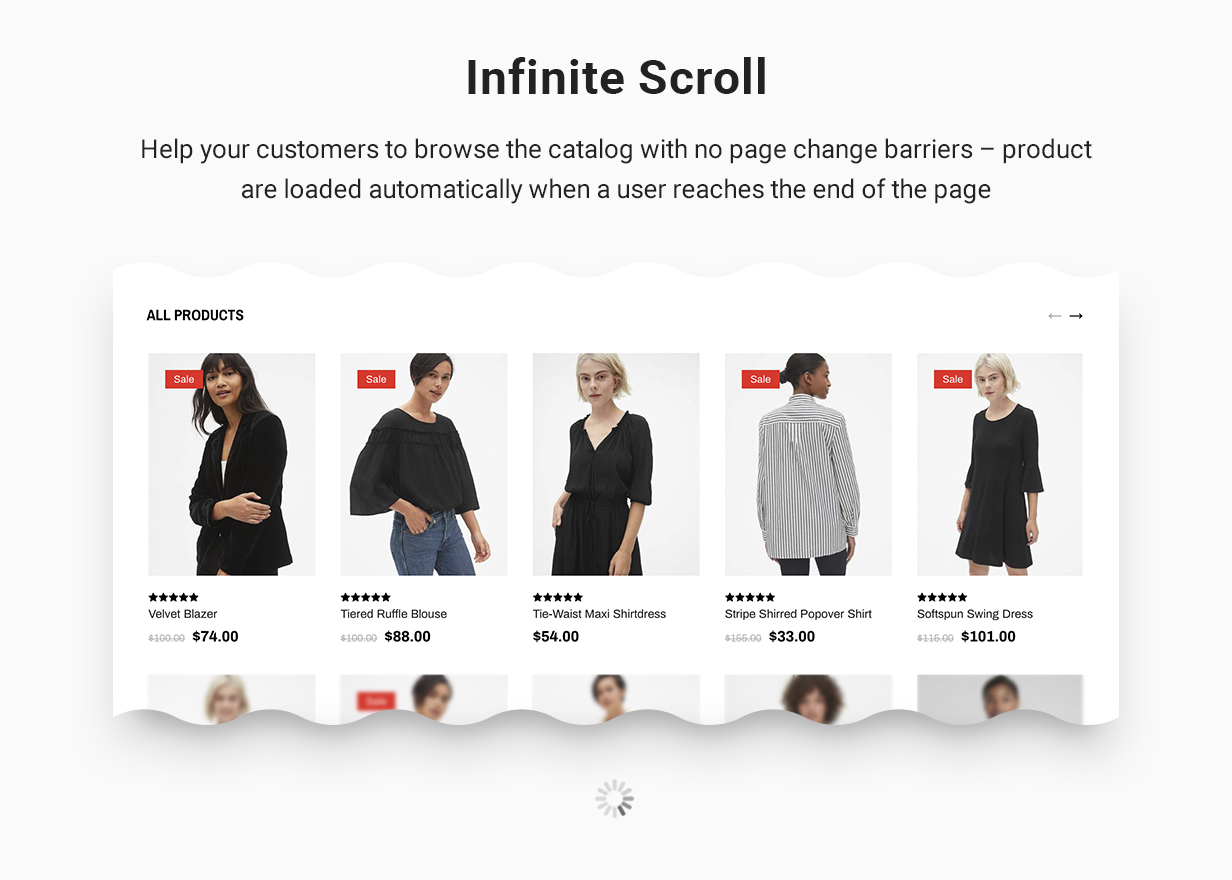Click the Sale badge on Tiered Ruffle Blouse
The width and height of the screenshot is (1232, 880).
376,379
